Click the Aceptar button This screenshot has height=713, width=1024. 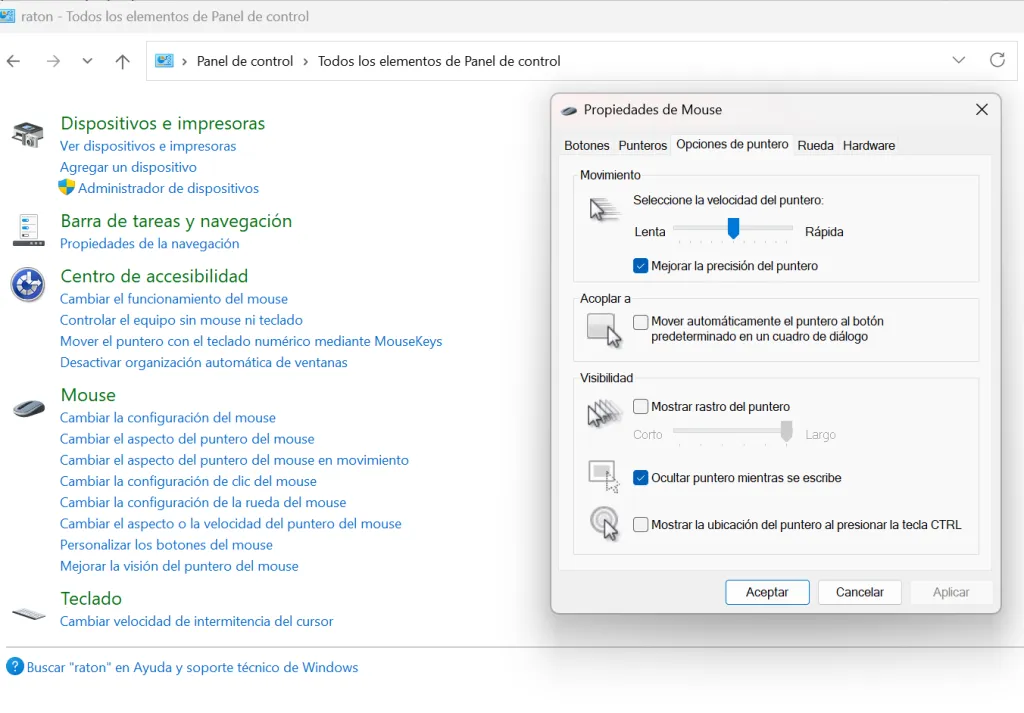pos(767,592)
